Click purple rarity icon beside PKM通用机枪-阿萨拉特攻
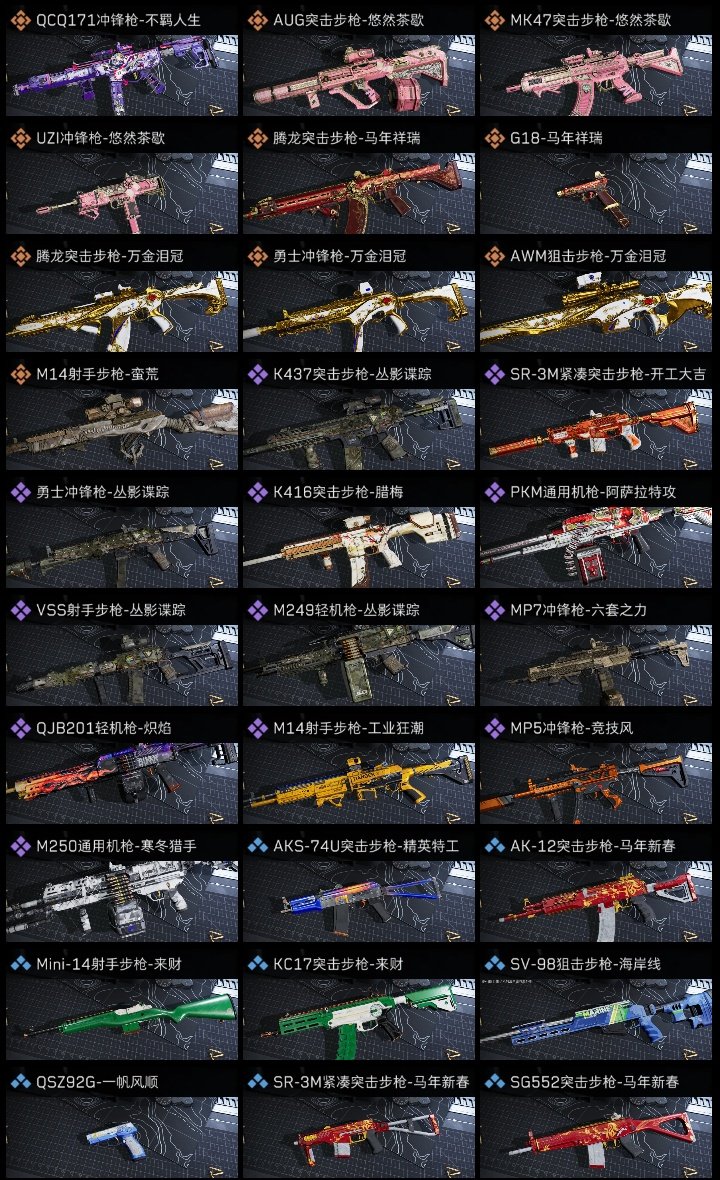This screenshot has height=1180, width=720. (x=494, y=492)
